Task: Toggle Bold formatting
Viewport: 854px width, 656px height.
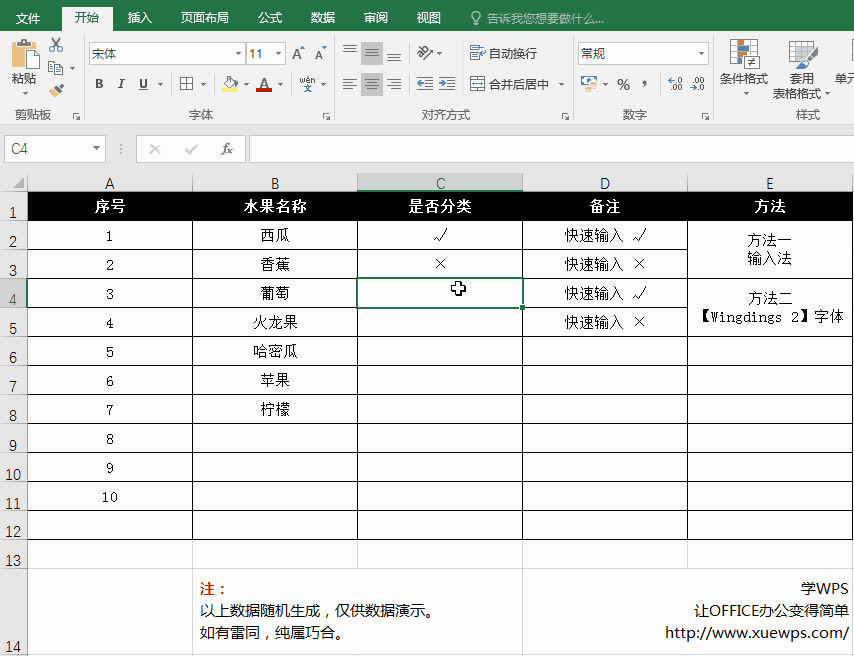Action: point(99,85)
